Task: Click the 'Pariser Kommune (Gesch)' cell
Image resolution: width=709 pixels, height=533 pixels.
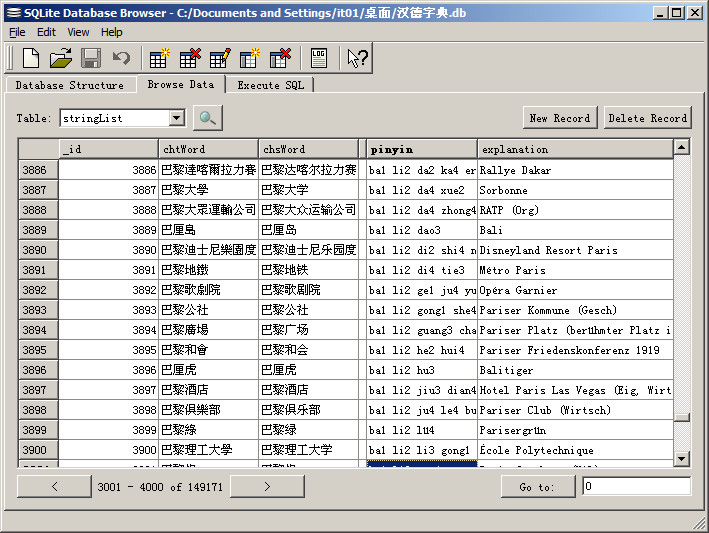Action: click(x=575, y=310)
